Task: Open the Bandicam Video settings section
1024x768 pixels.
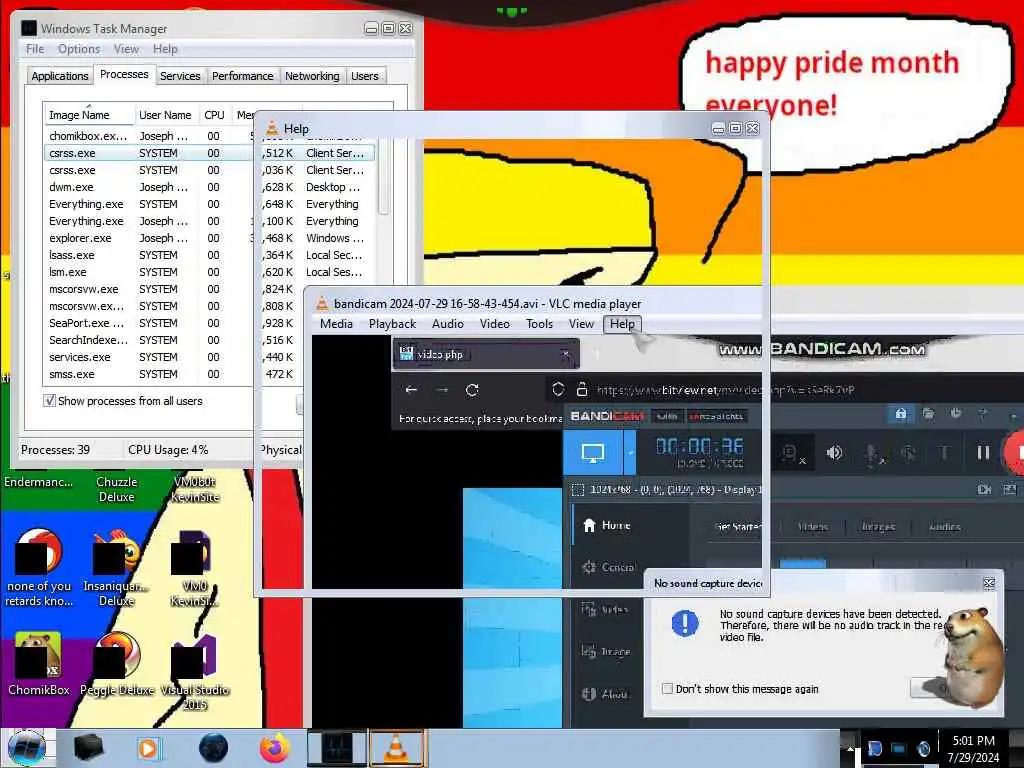Action: click(605, 609)
